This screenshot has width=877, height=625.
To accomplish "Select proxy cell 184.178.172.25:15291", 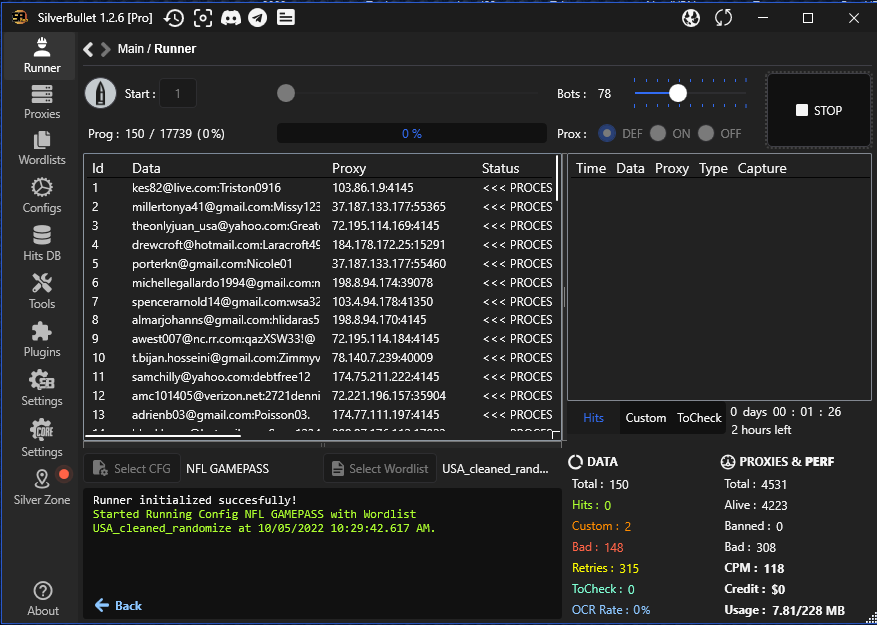I will [389, 245].
